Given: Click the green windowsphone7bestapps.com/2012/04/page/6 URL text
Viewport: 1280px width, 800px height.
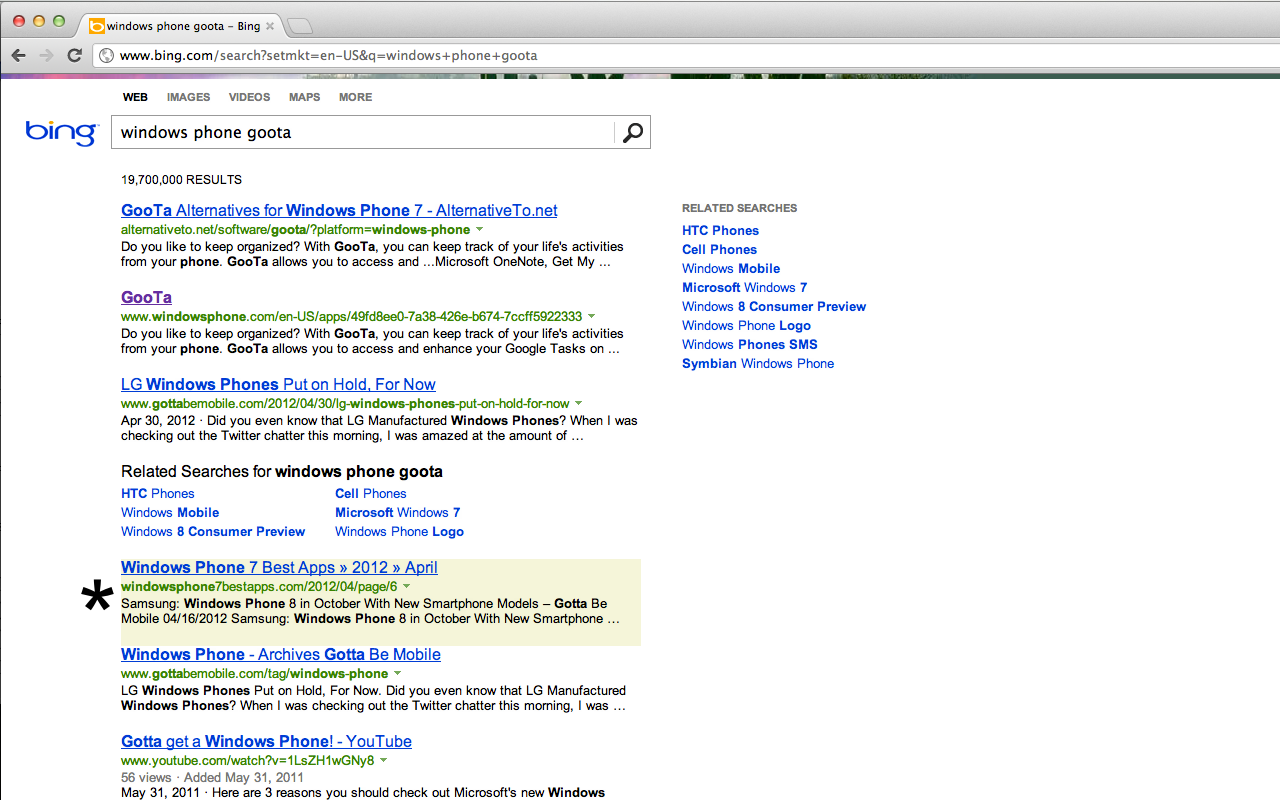Looking at the screenshot, I should click(x=259, y=587).
